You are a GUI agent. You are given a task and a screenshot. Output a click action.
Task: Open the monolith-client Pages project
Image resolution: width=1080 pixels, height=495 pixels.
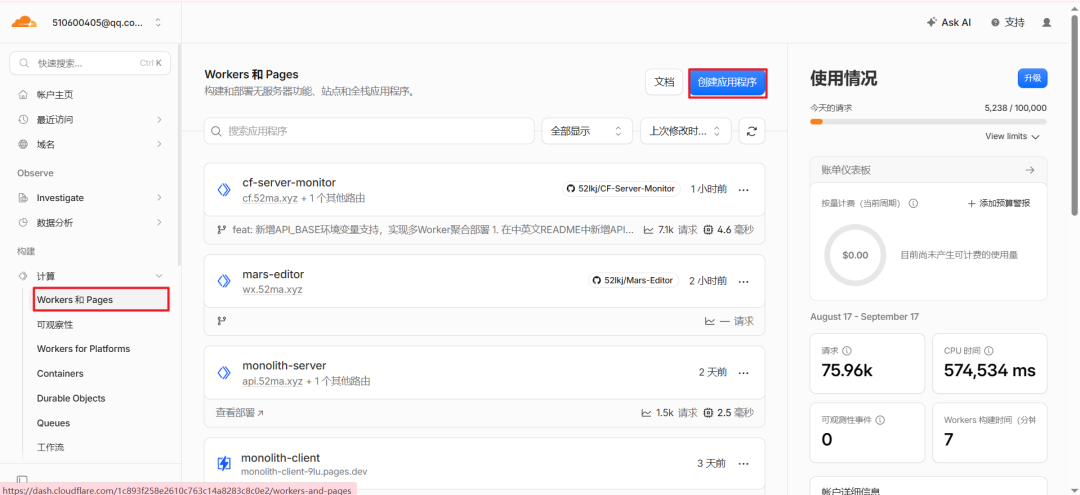tap(280, 458)
